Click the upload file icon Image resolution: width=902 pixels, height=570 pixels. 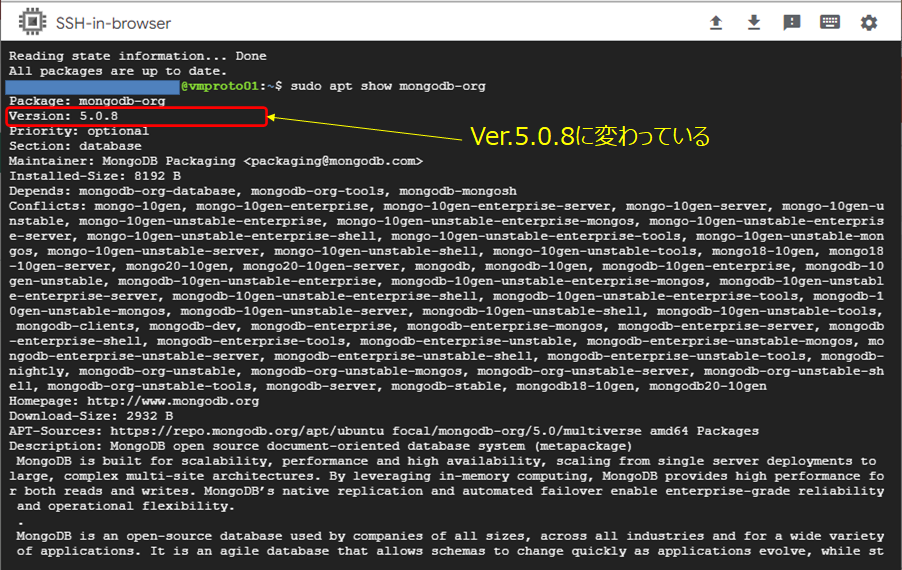pos(716,22)
